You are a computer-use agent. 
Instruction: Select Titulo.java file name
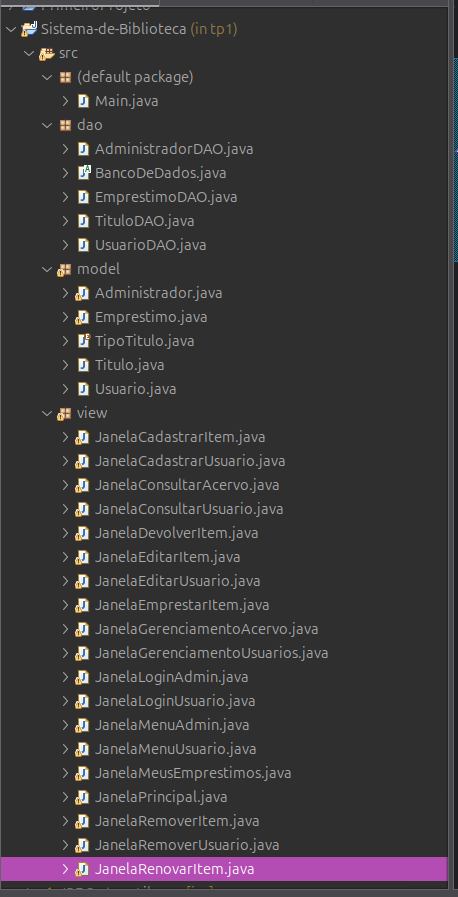pos(130,365)
